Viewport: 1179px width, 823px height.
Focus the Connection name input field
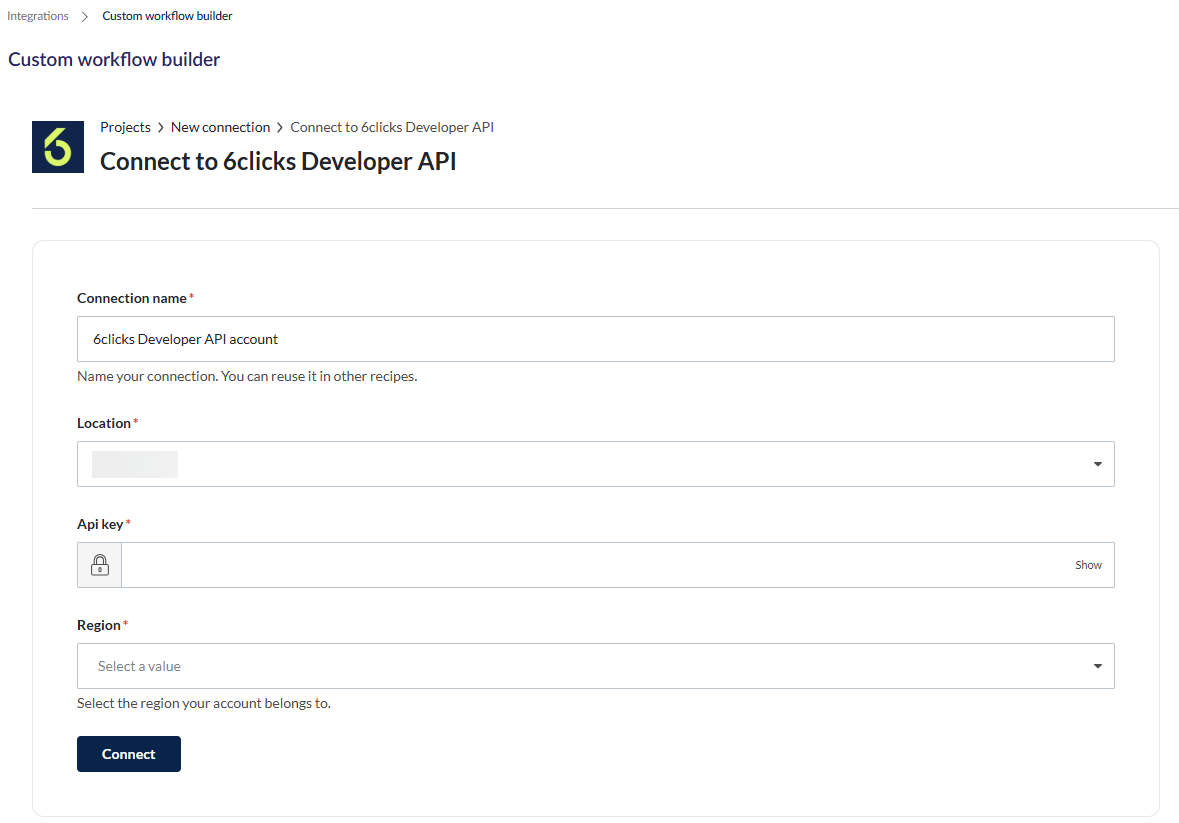click(x=596, y=339)
